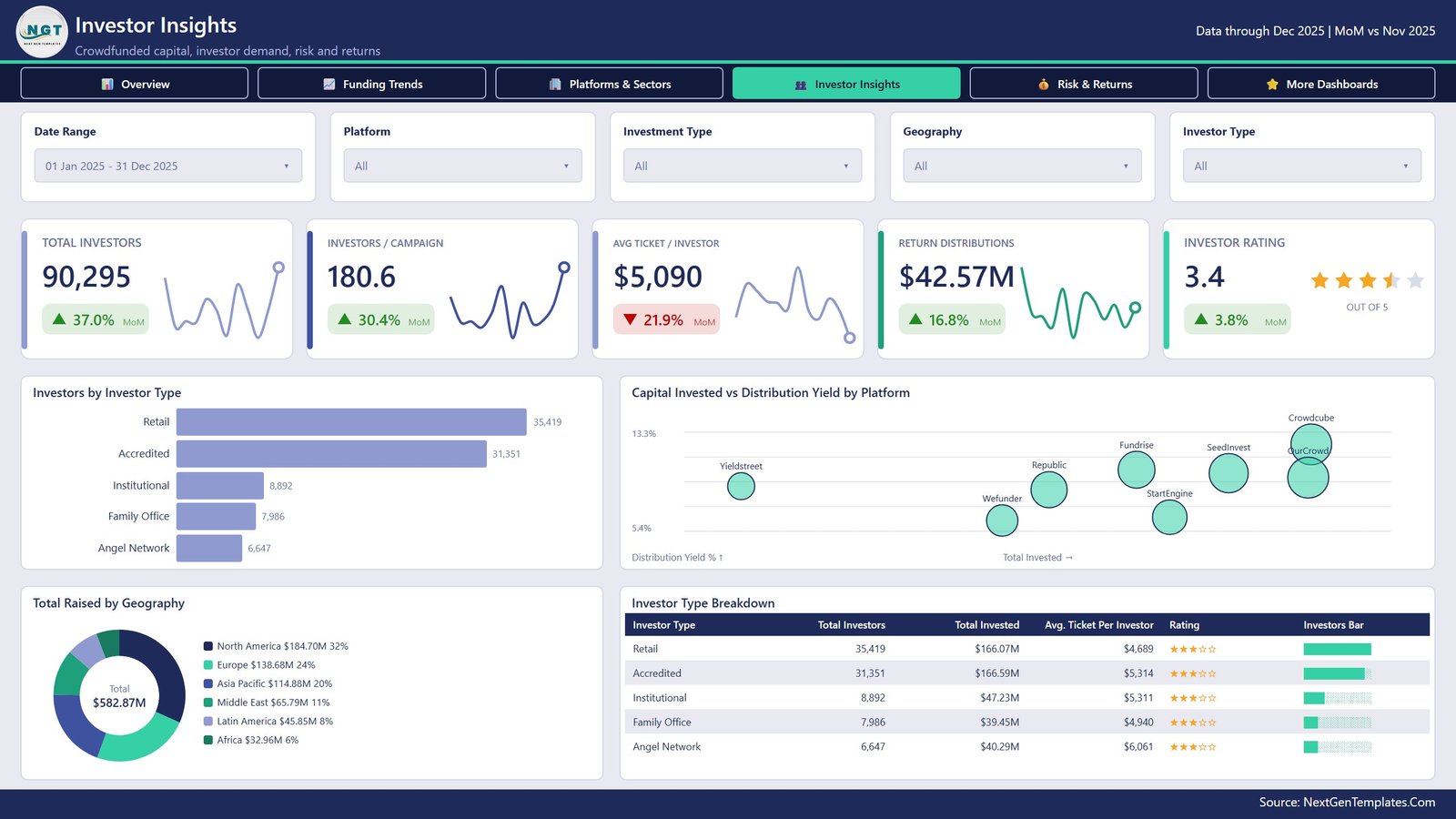Viewport: 1456px width, 819px height.
Task: Click the Risk & Returns money bag icon
Action: (x=1044, y=85)
